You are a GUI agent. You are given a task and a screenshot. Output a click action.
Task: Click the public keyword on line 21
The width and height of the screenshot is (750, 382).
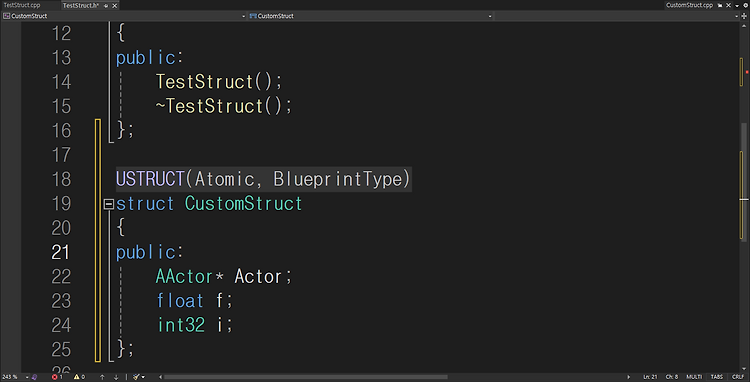click(145, 252)
